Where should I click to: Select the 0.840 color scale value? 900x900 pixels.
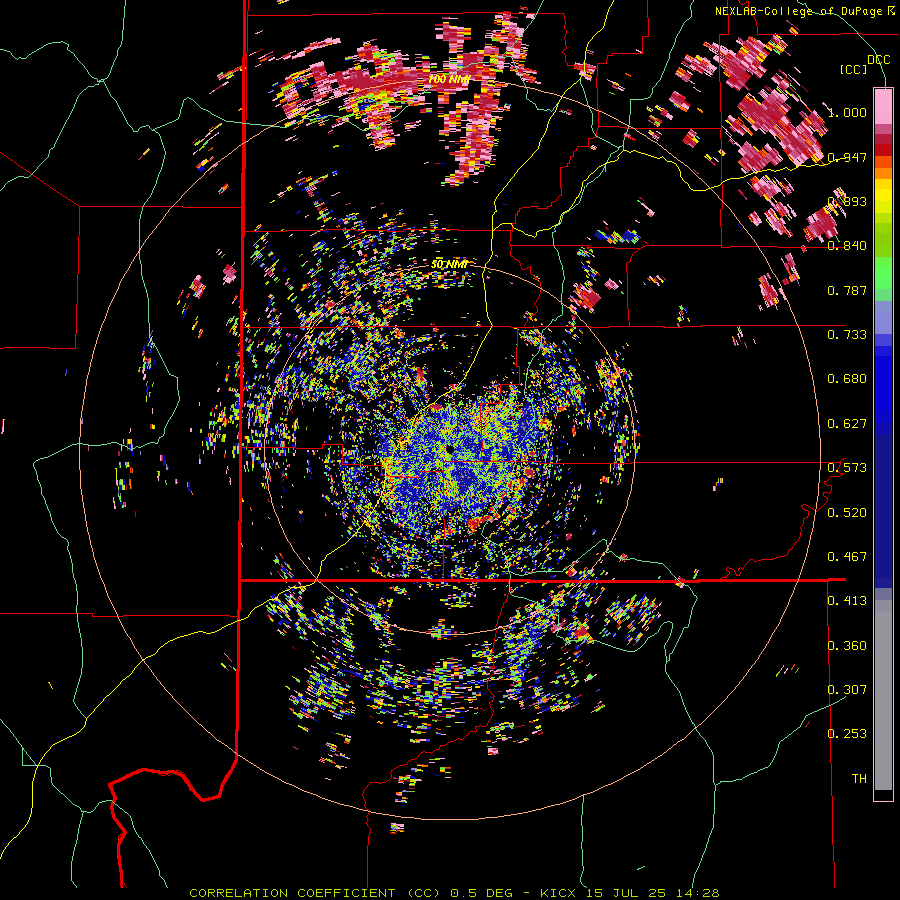[847, 246]
